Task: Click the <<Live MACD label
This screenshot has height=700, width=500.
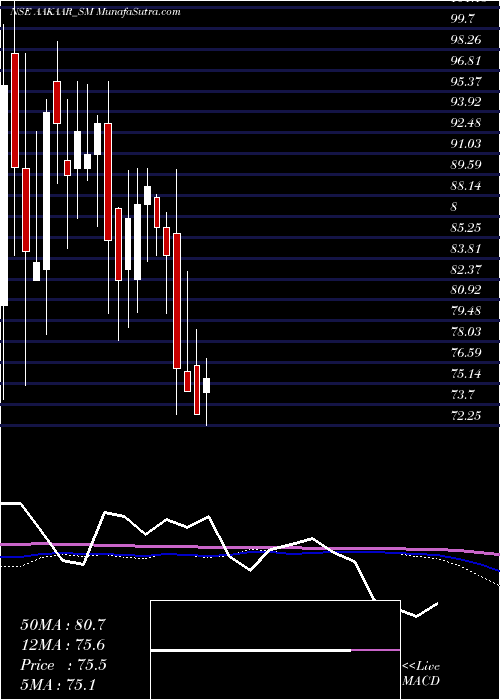Action: point(421,674)
